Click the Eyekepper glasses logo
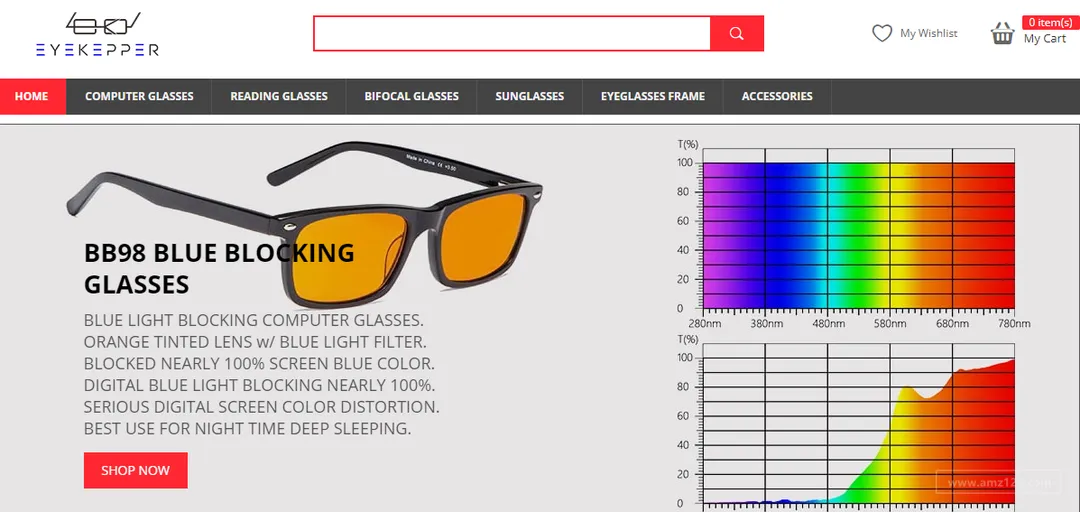Viewport: 1080px width, 512px height. tap(97, 34)
